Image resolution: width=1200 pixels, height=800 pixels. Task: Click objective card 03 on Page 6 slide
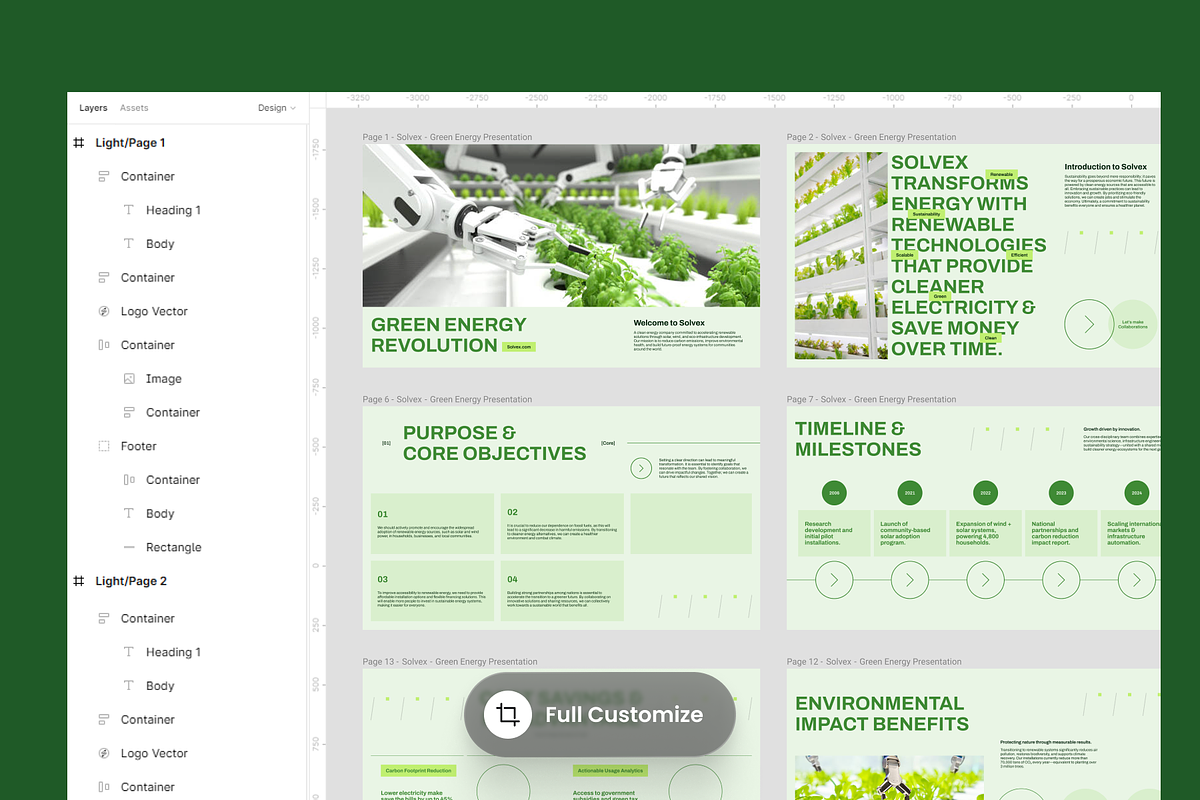tap(432, 591)
